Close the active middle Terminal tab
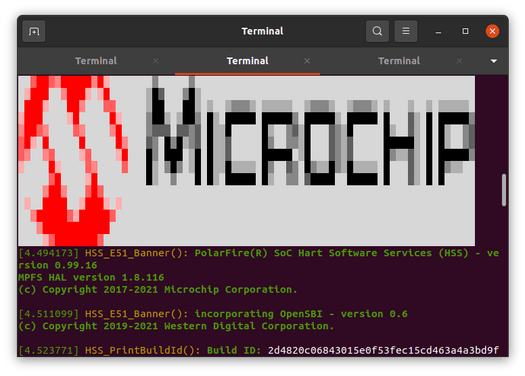Image resolution: width=525 pixels, height=376 pixels. point(307,61)
